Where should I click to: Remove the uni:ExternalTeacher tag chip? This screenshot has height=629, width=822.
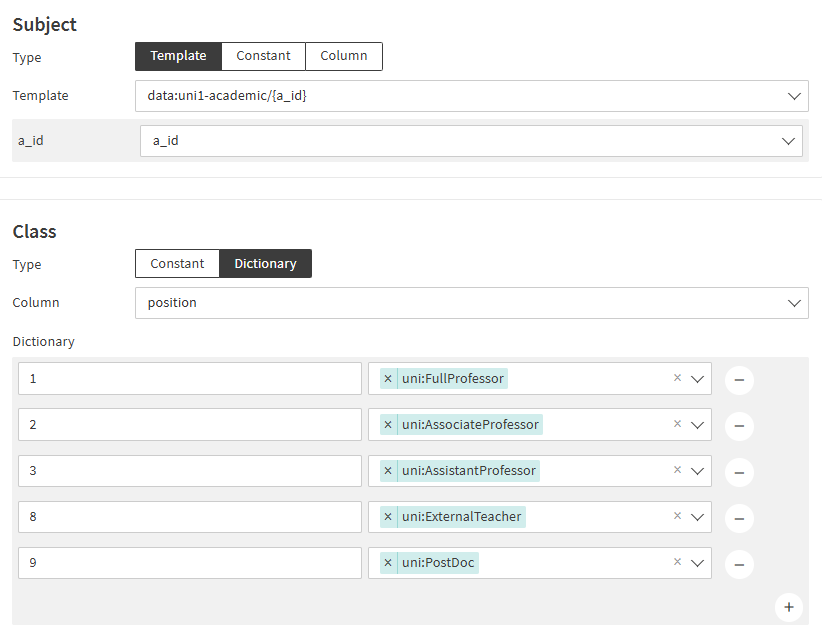coord(388,517)
